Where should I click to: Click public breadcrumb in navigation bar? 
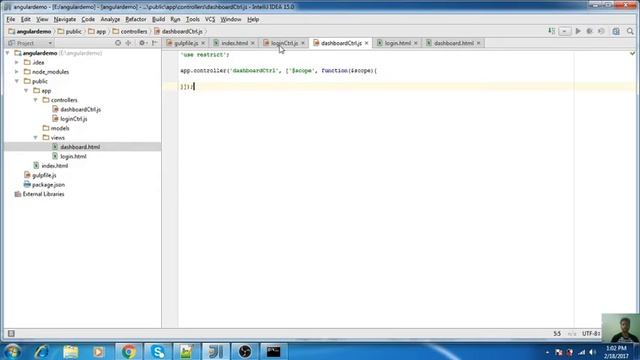(70, 31)
